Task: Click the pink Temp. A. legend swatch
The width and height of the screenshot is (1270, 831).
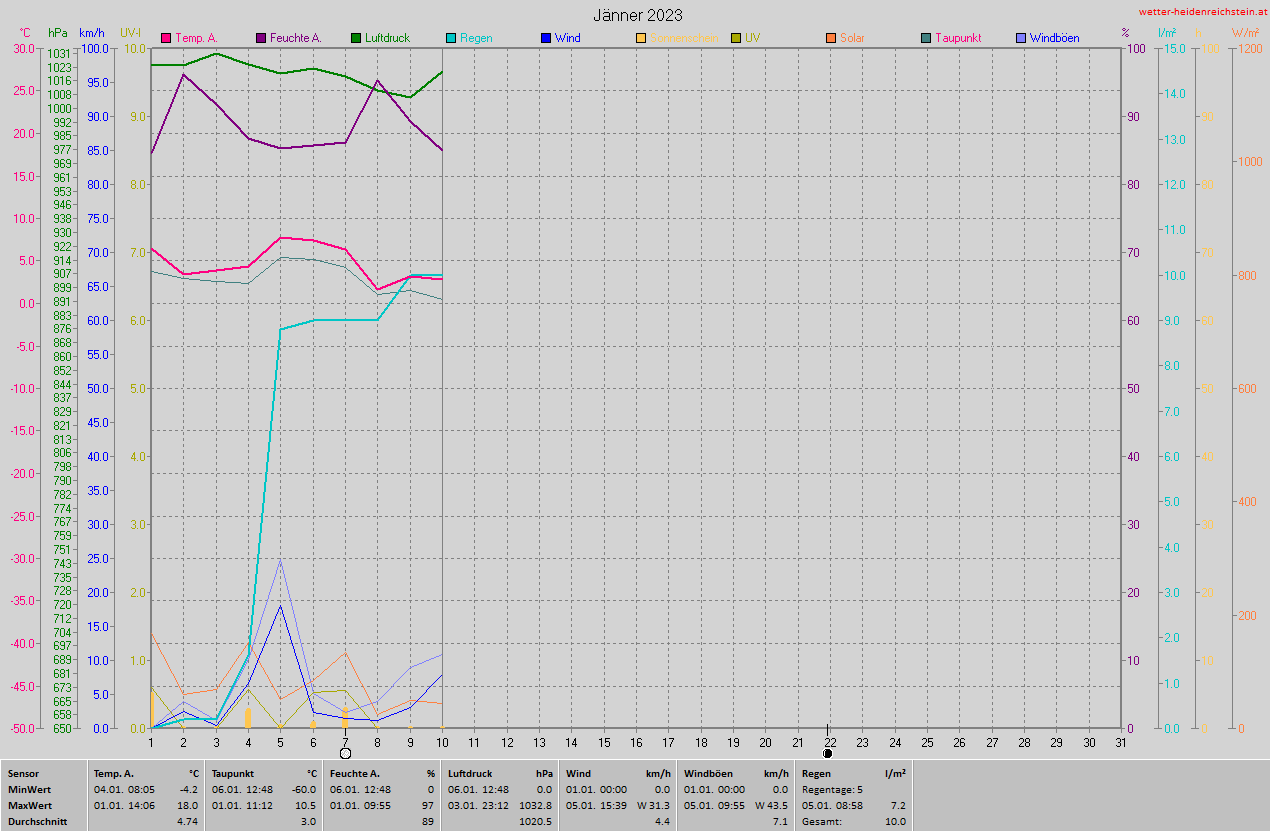Action: (x=166, y=39)
